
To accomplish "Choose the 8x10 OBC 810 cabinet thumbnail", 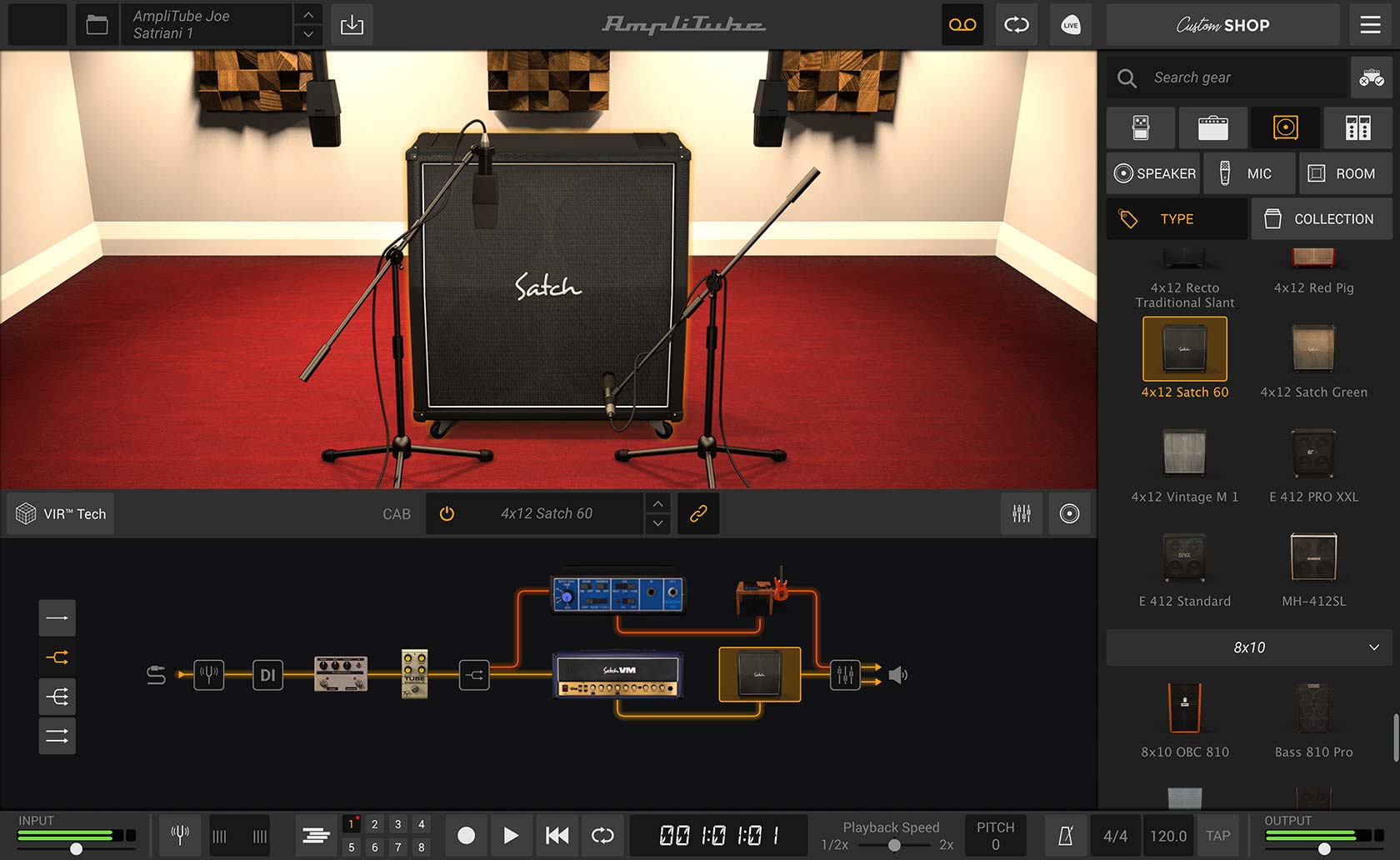I will (1184, 708).
